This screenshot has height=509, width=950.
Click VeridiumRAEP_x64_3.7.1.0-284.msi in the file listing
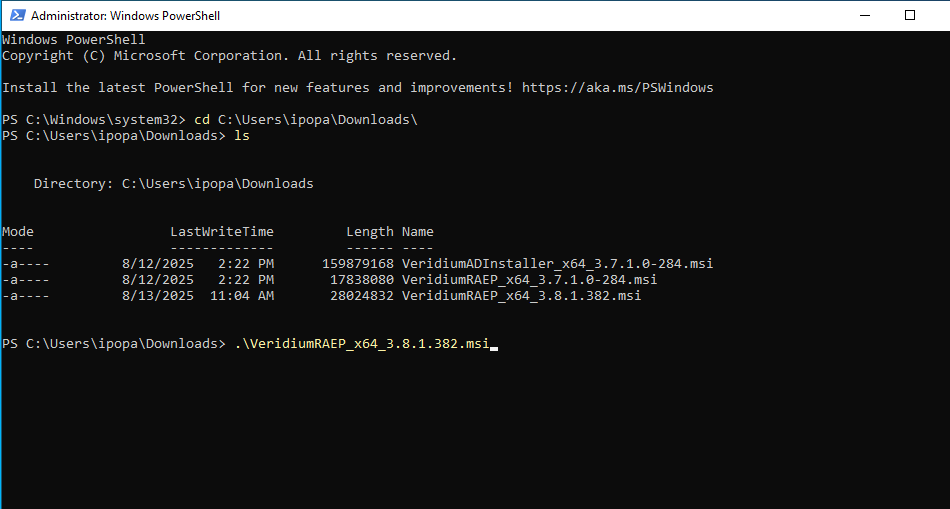[529, 280]
